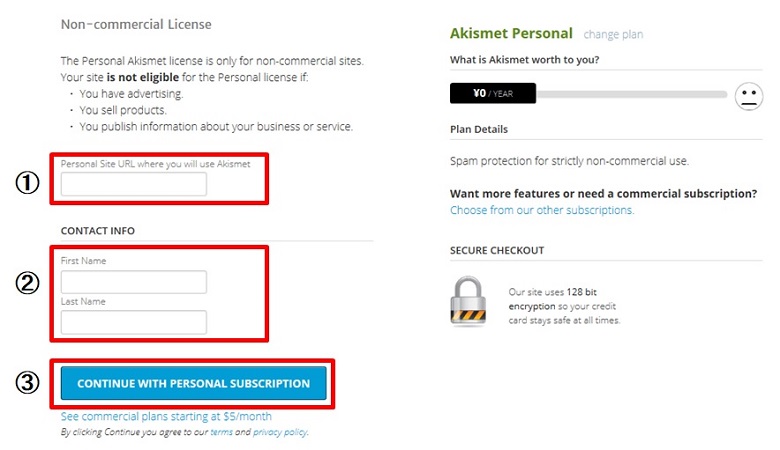
Task: Click the neutral face icon
Action: 748,96
